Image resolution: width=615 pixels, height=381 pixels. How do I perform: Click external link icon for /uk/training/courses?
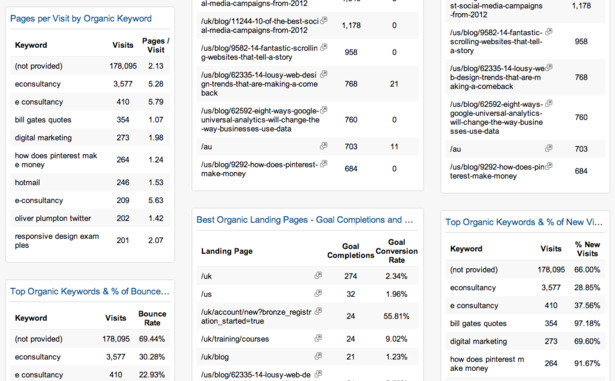318,338
